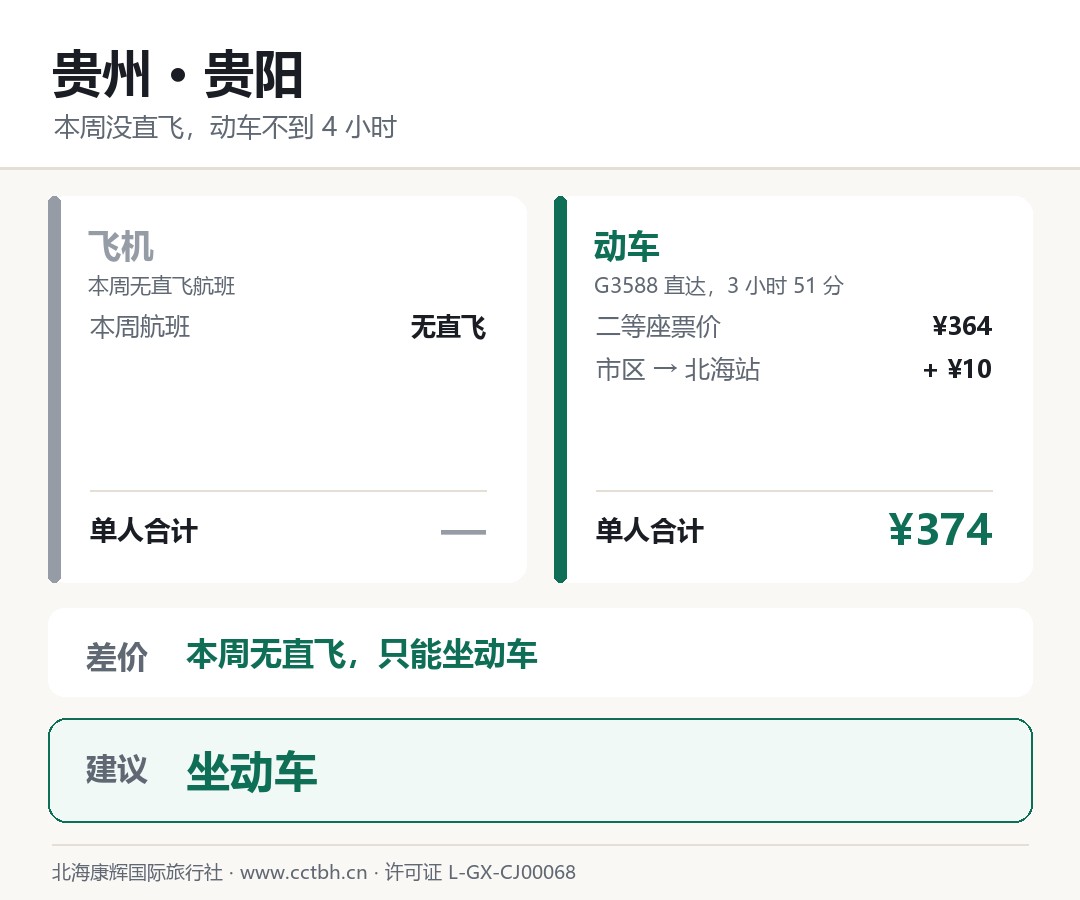Click the price ¥364
The width and height of the screenshot is (1080, 900).
click(x=962, y=326)
